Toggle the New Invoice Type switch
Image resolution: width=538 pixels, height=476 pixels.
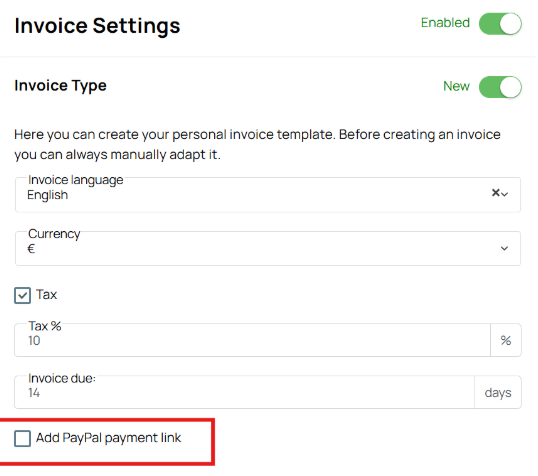pyautogui.click(x=500, y=87)
